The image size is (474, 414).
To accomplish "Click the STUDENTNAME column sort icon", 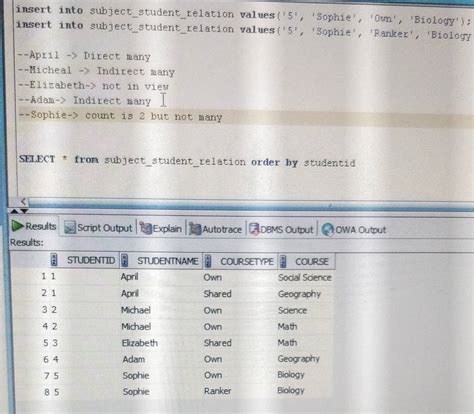I will coord(124,260).
